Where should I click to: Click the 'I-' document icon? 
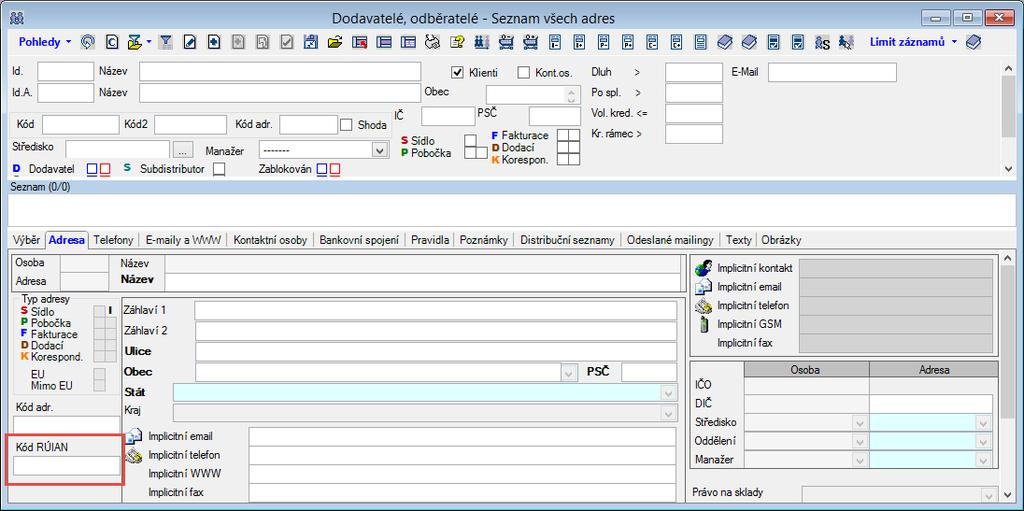tap(555, 42)
